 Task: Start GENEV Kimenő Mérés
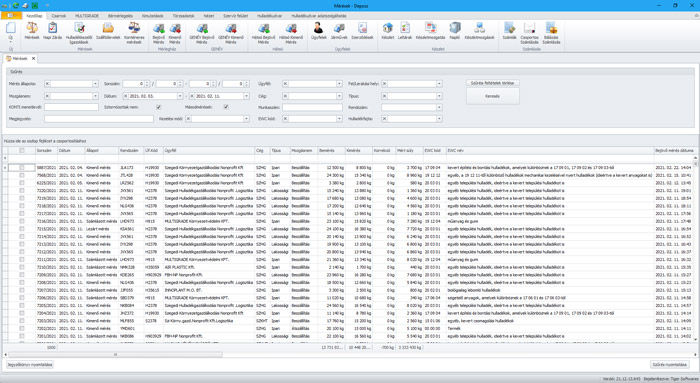(x=231, y=33)
